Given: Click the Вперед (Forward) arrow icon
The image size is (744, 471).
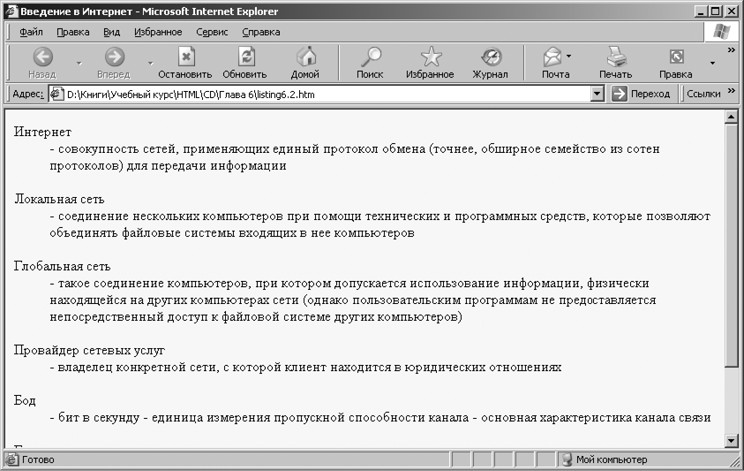Looking at the screenshot, I should coord(113,58).
